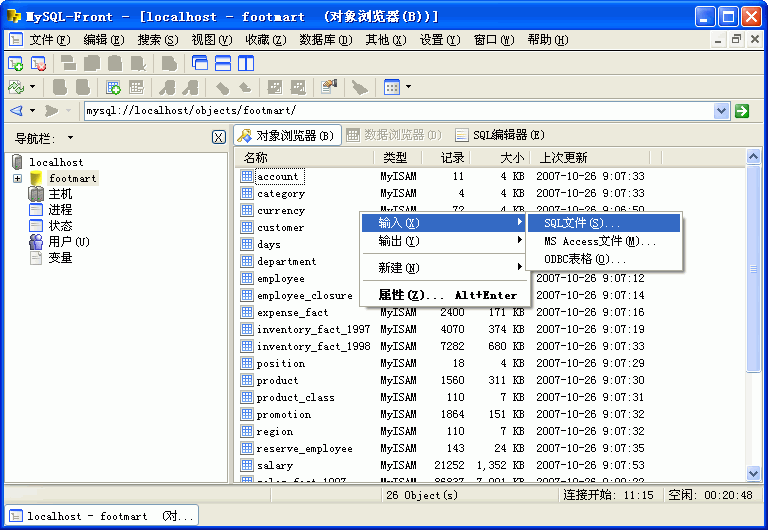
Task: Open the 文件 menu
Action: 49,40
